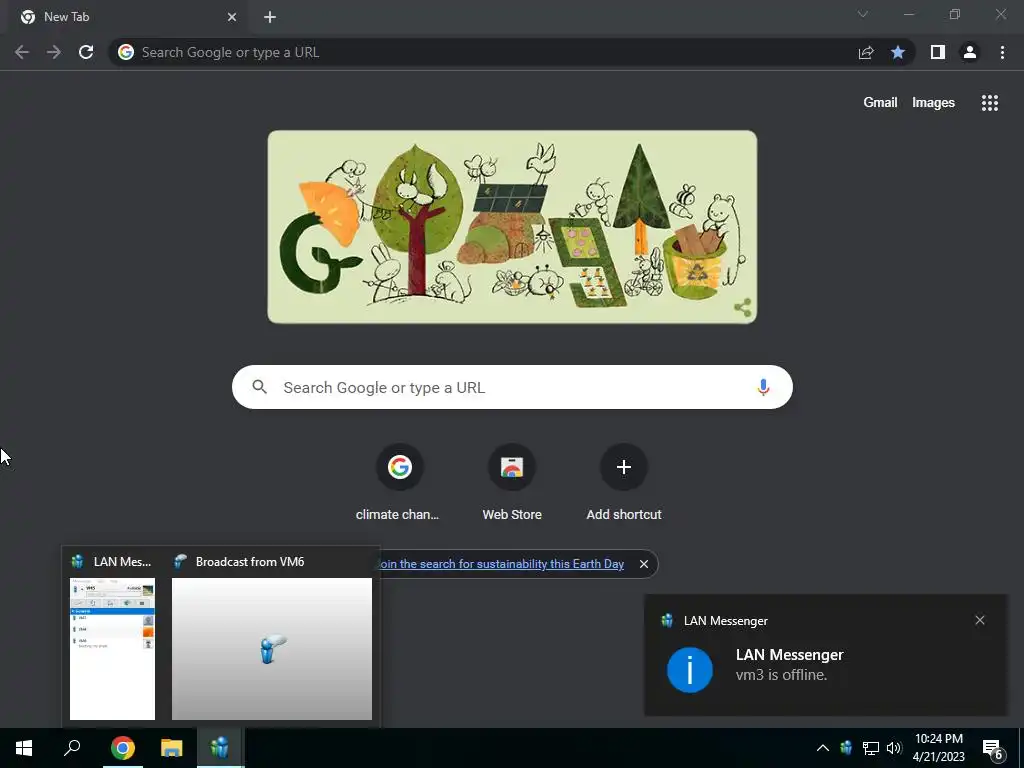Toggle the bookmark star for this tab
Viewport: 1024px width, 768px height.
pyautogui.click(x=898, y=52)
